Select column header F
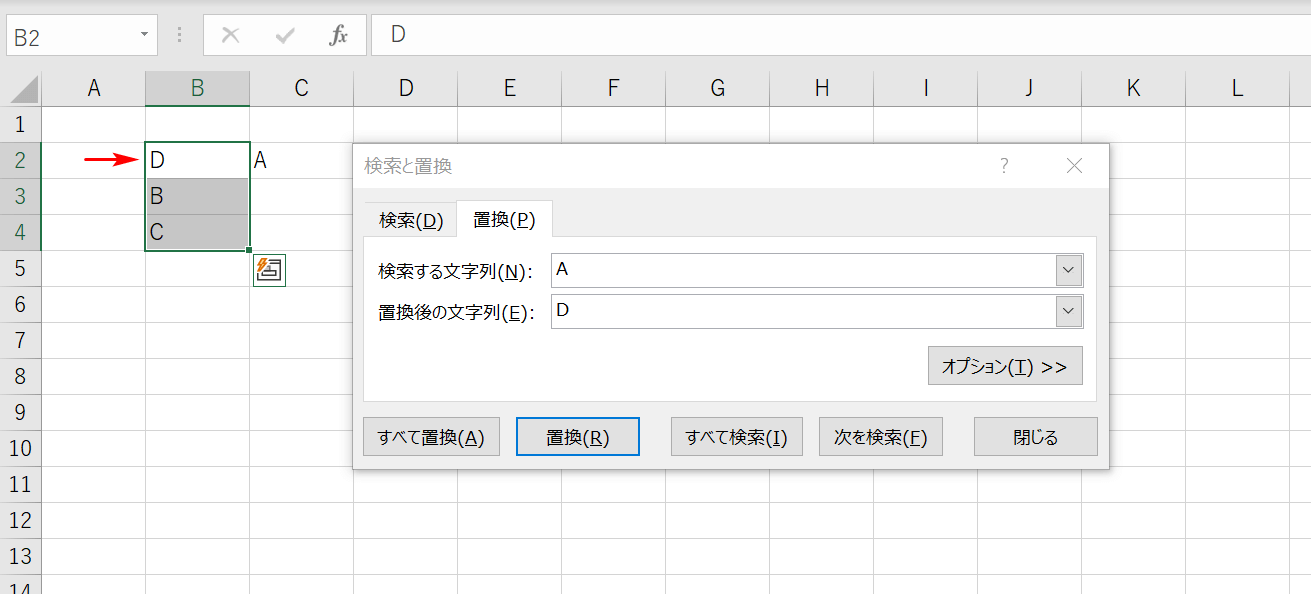This screenshot has width=1311, height=594. coord(613,88)
